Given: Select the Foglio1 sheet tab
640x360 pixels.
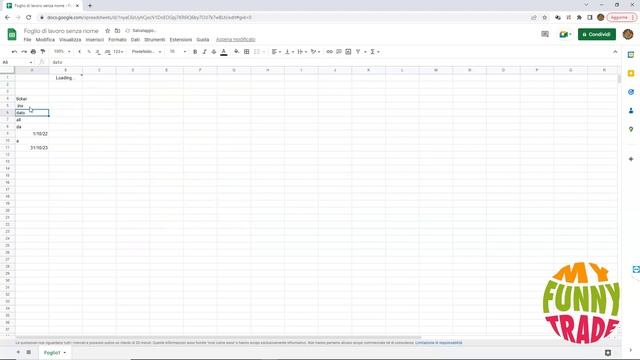Looking at the screenshot, I should 52,353.
